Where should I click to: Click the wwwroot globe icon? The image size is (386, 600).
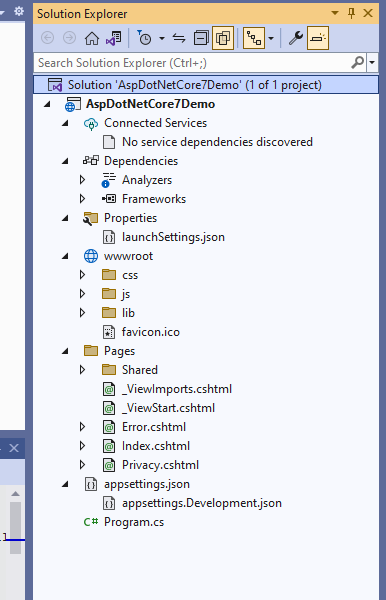click(91, 256)
